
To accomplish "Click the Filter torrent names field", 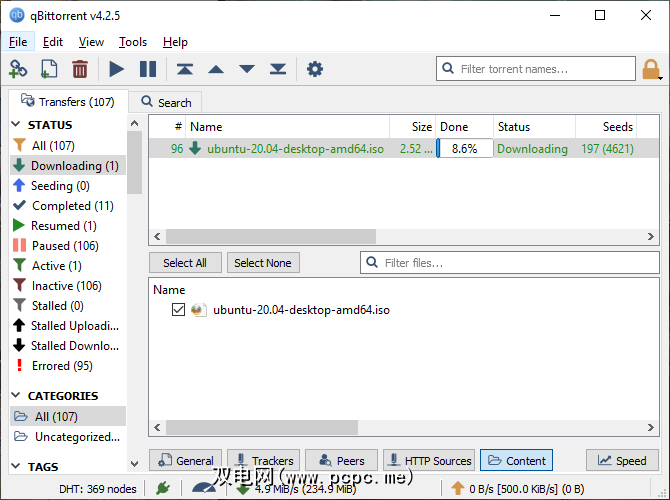I will tap(536, 68).
